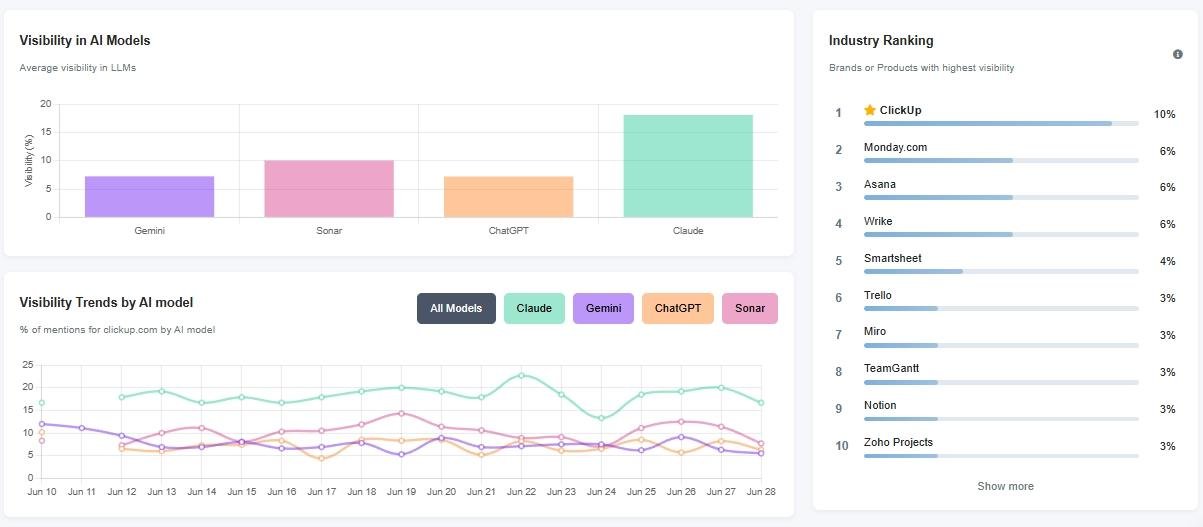Toggle the Sonar series filter
Viewport: 1203px width, 527px height.
[x=749, y=308]
